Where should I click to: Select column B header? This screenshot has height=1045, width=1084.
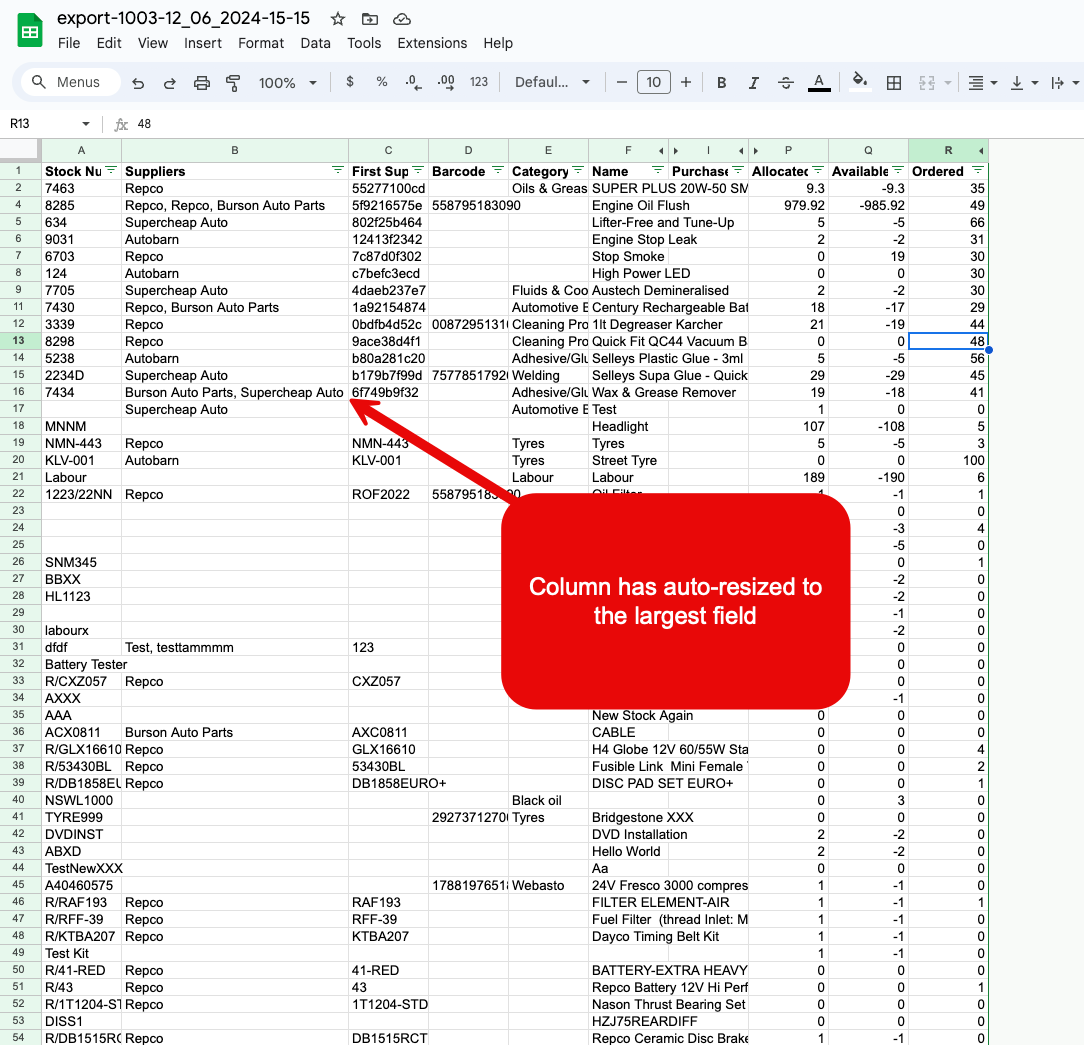tap(235, 150)
